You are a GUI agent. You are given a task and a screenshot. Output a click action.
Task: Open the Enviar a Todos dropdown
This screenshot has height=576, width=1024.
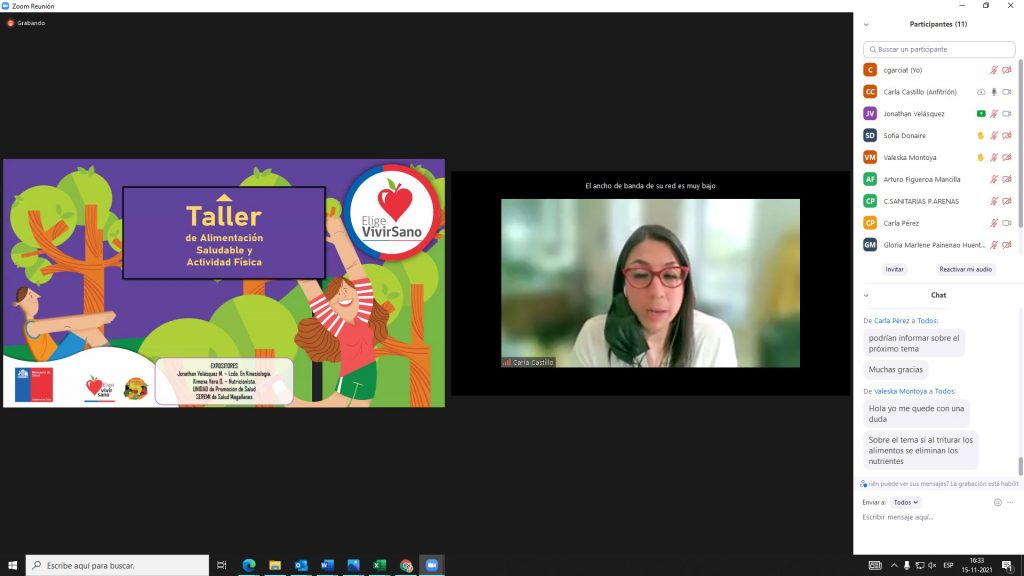[x=905, y=502]
